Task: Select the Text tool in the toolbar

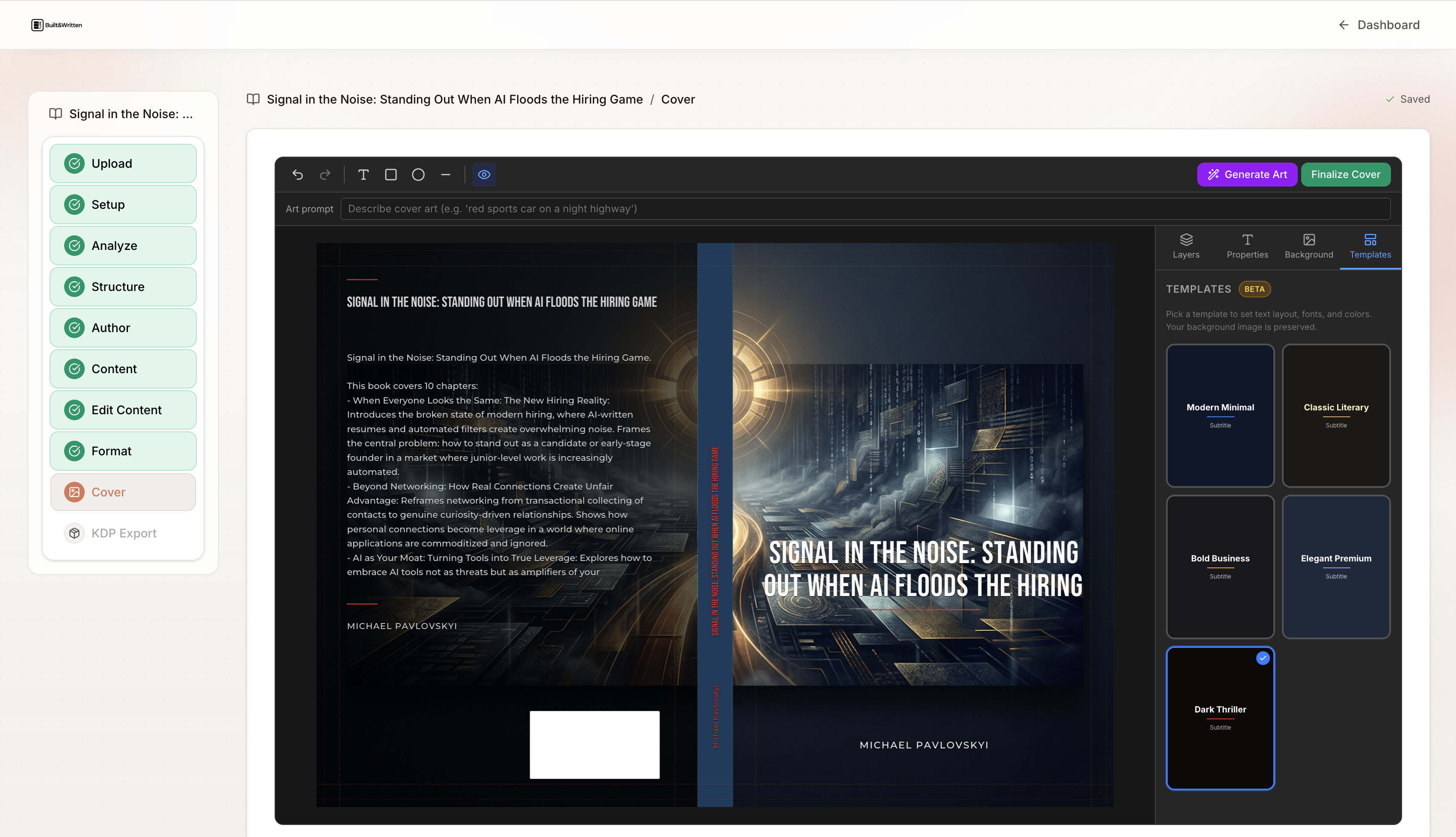Action: click(363, 174)
